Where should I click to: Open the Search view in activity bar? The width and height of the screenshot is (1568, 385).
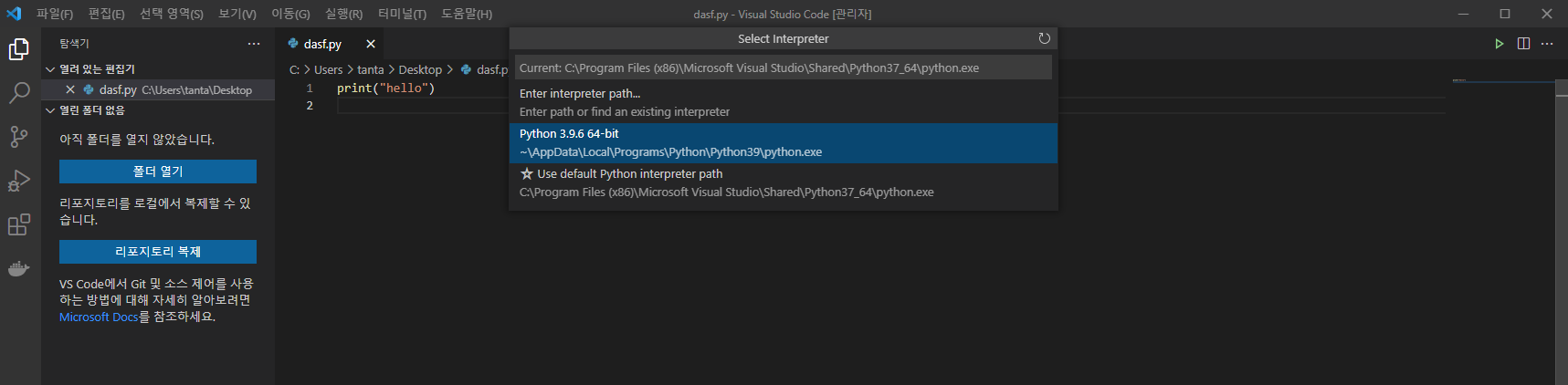pyautogui.click(x=19, y=93)
